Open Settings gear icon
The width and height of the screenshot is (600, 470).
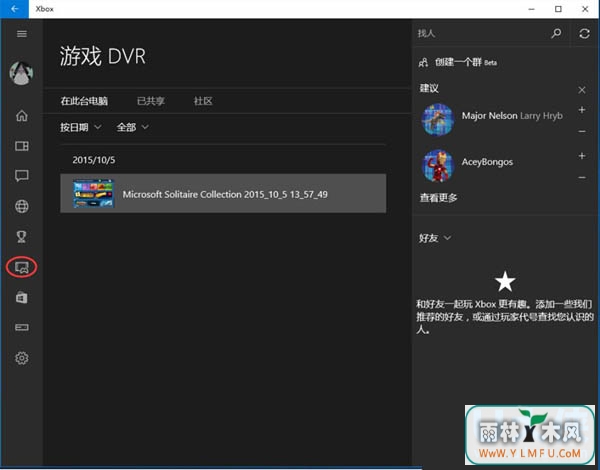(22, 358)
